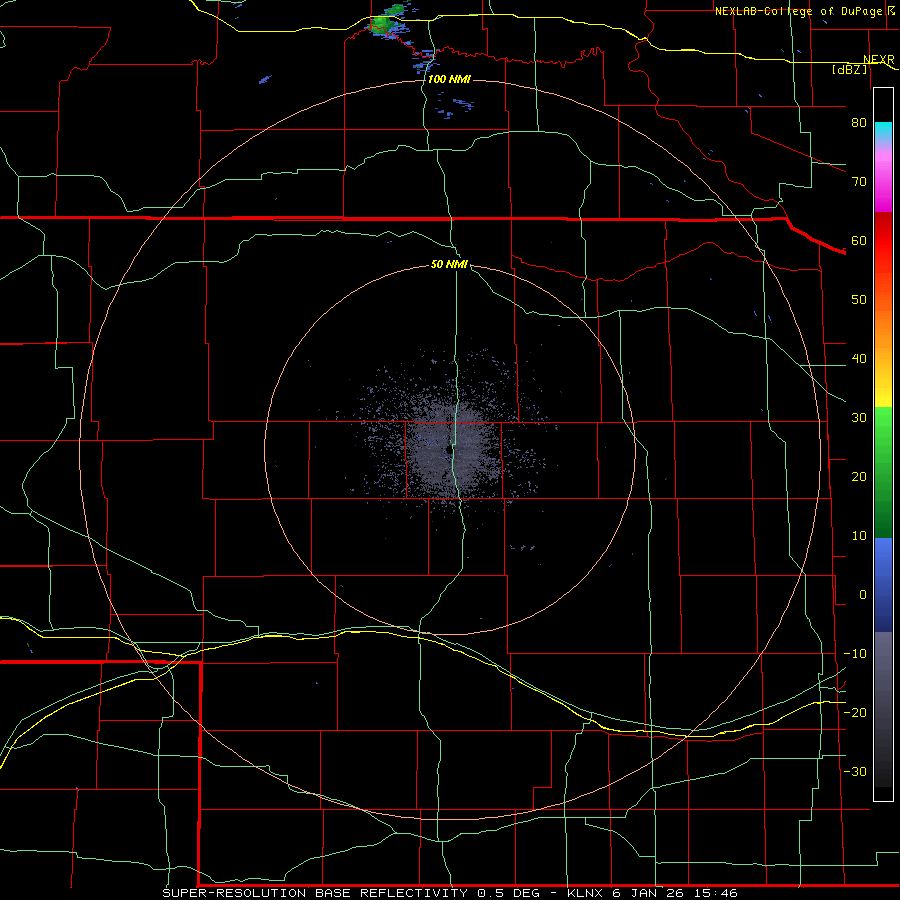
Task: Click the 50 value on the dBZ scale
Action: pos(859,300)
